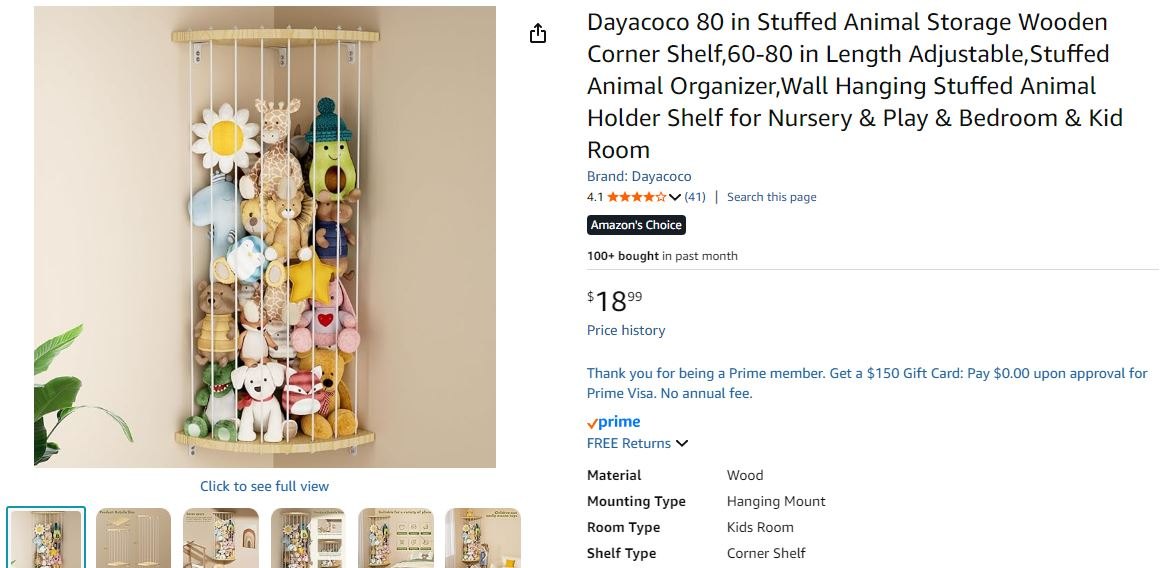Click the orange star rating icons
The image size is (1166, 568).
click(636, 197)
